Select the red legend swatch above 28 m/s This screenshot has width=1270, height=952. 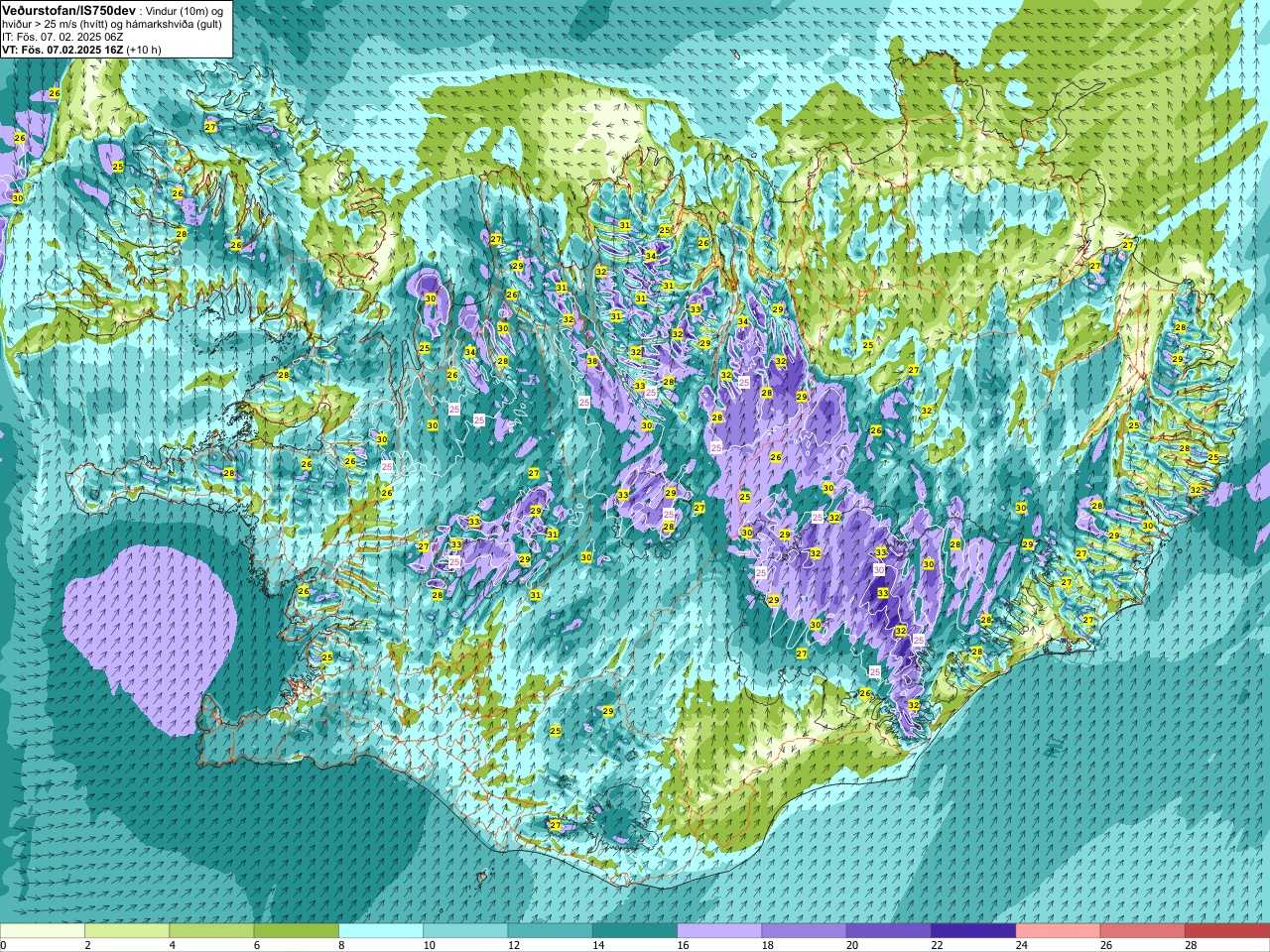coord(1227,931)
